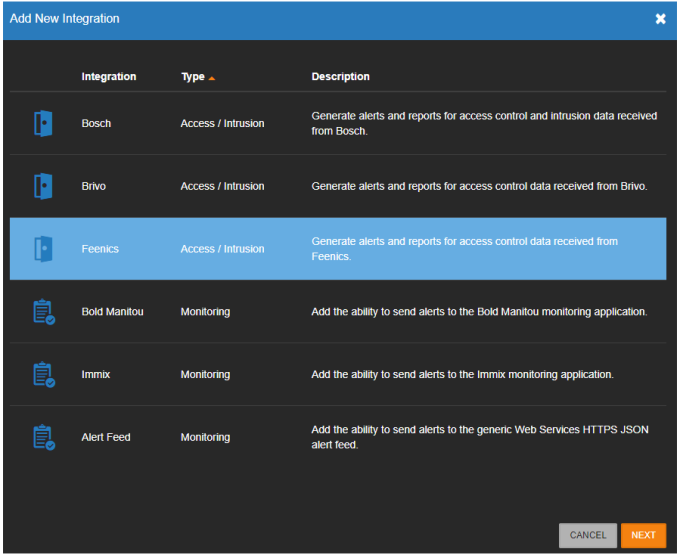This screenshot has height=558, width=680.
Task: Click the Feenics door icon
Action: tap(43, 249)
